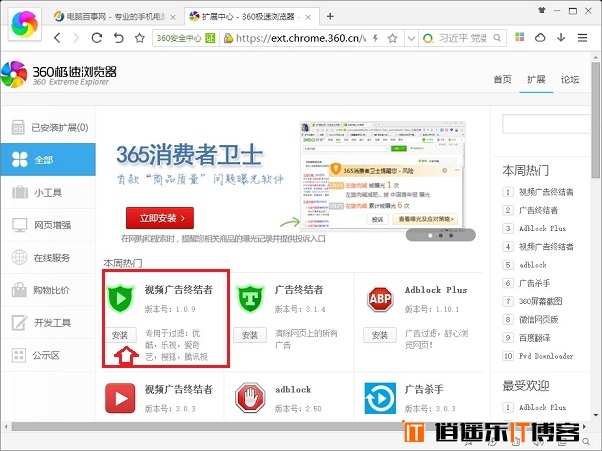Expand the address bar dropdown arrow
602x451 pixels.
411,38
